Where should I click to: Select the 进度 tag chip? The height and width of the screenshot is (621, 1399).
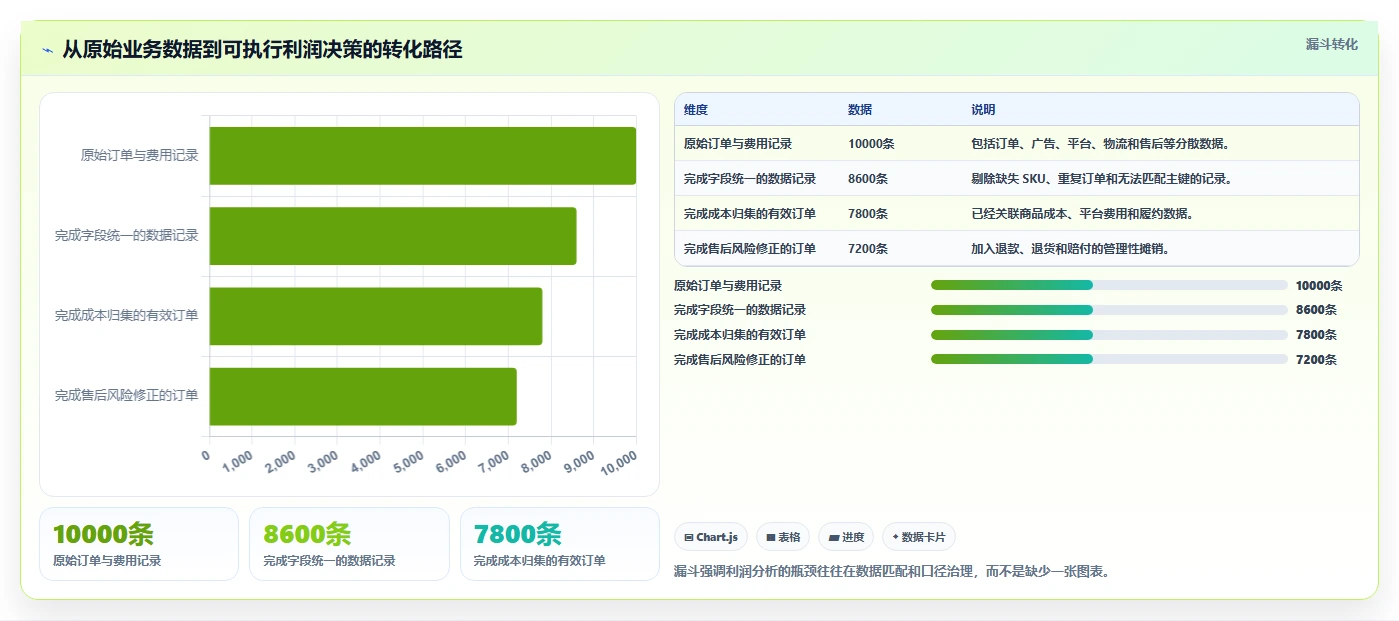pyautogui.click(x=846, y=537)
